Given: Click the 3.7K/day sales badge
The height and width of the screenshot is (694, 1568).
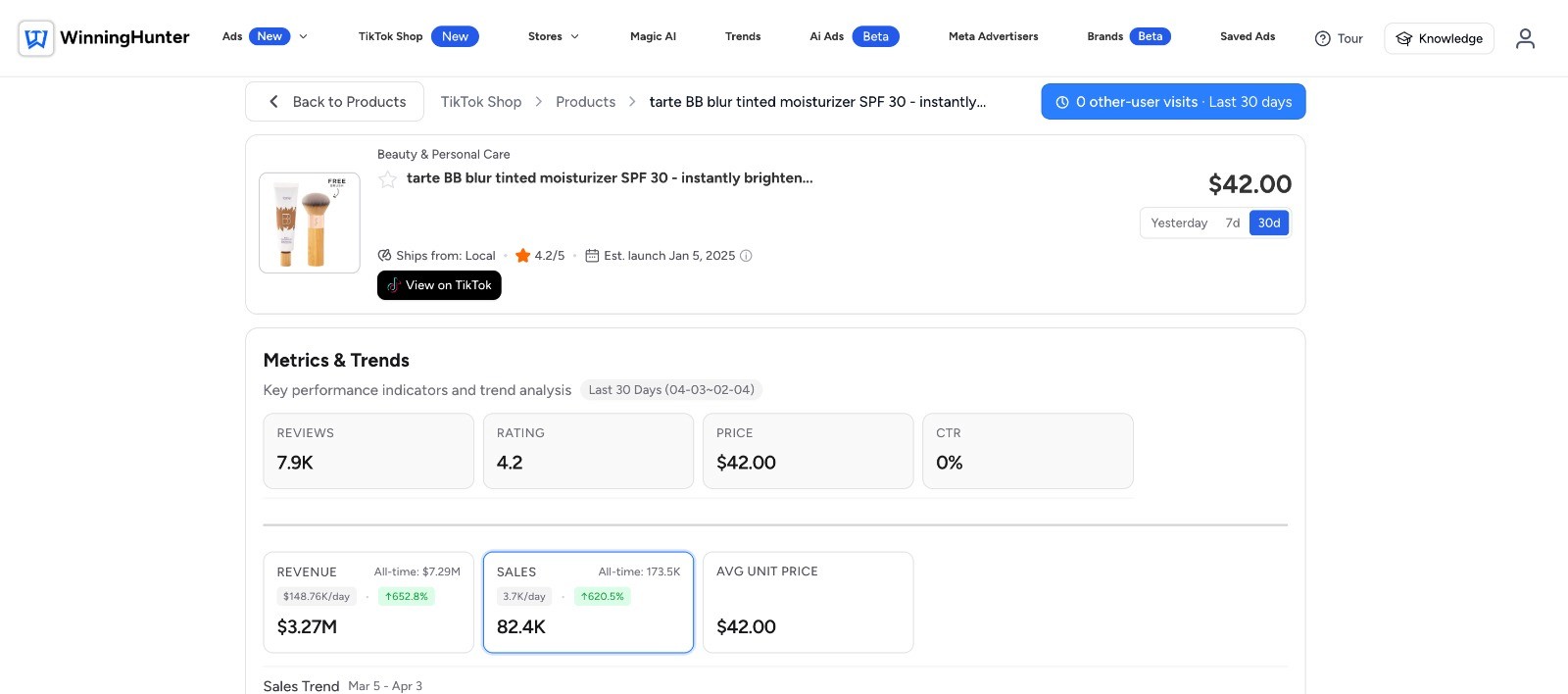Looking at the screenshot, I should [x=524, y=596].
